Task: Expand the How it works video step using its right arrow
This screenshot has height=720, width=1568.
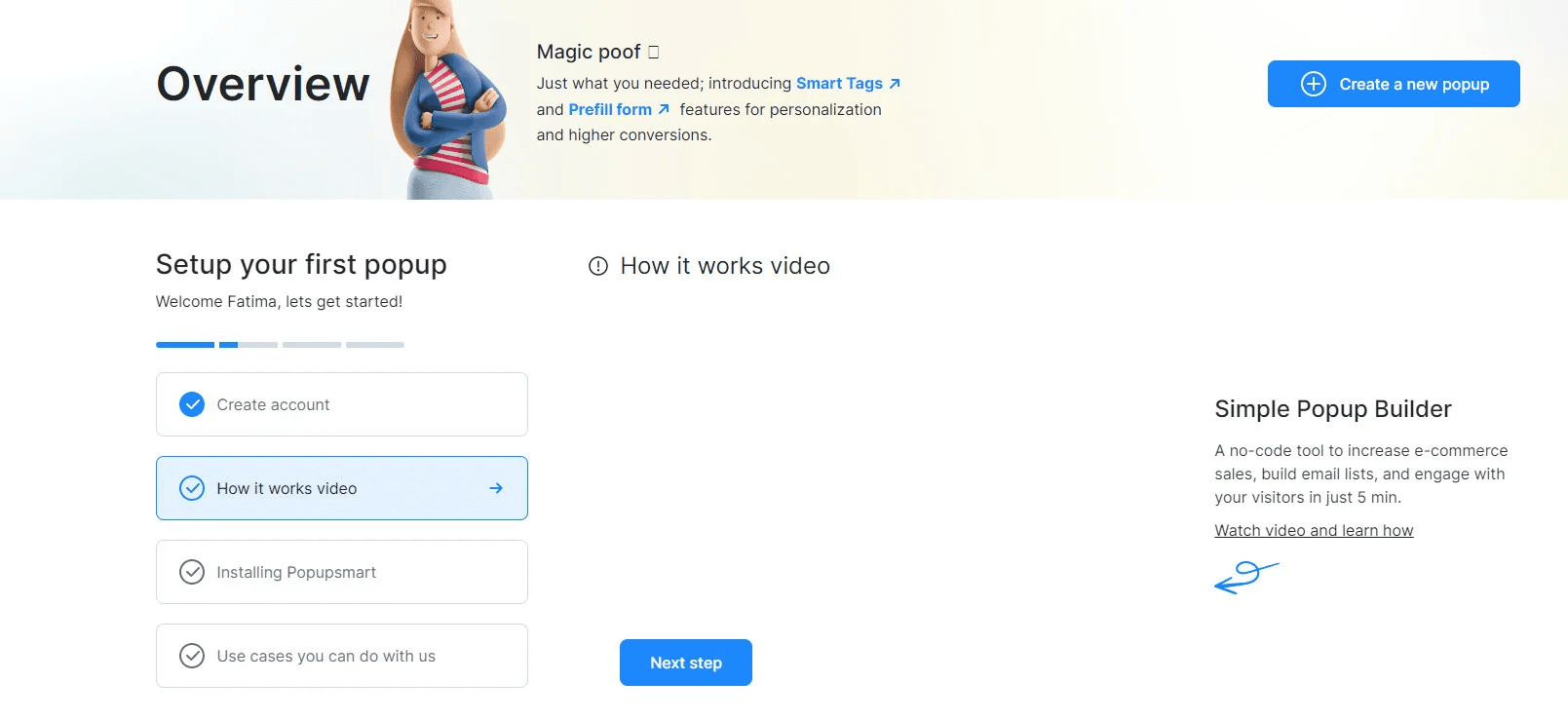Action: coord(496,488)
